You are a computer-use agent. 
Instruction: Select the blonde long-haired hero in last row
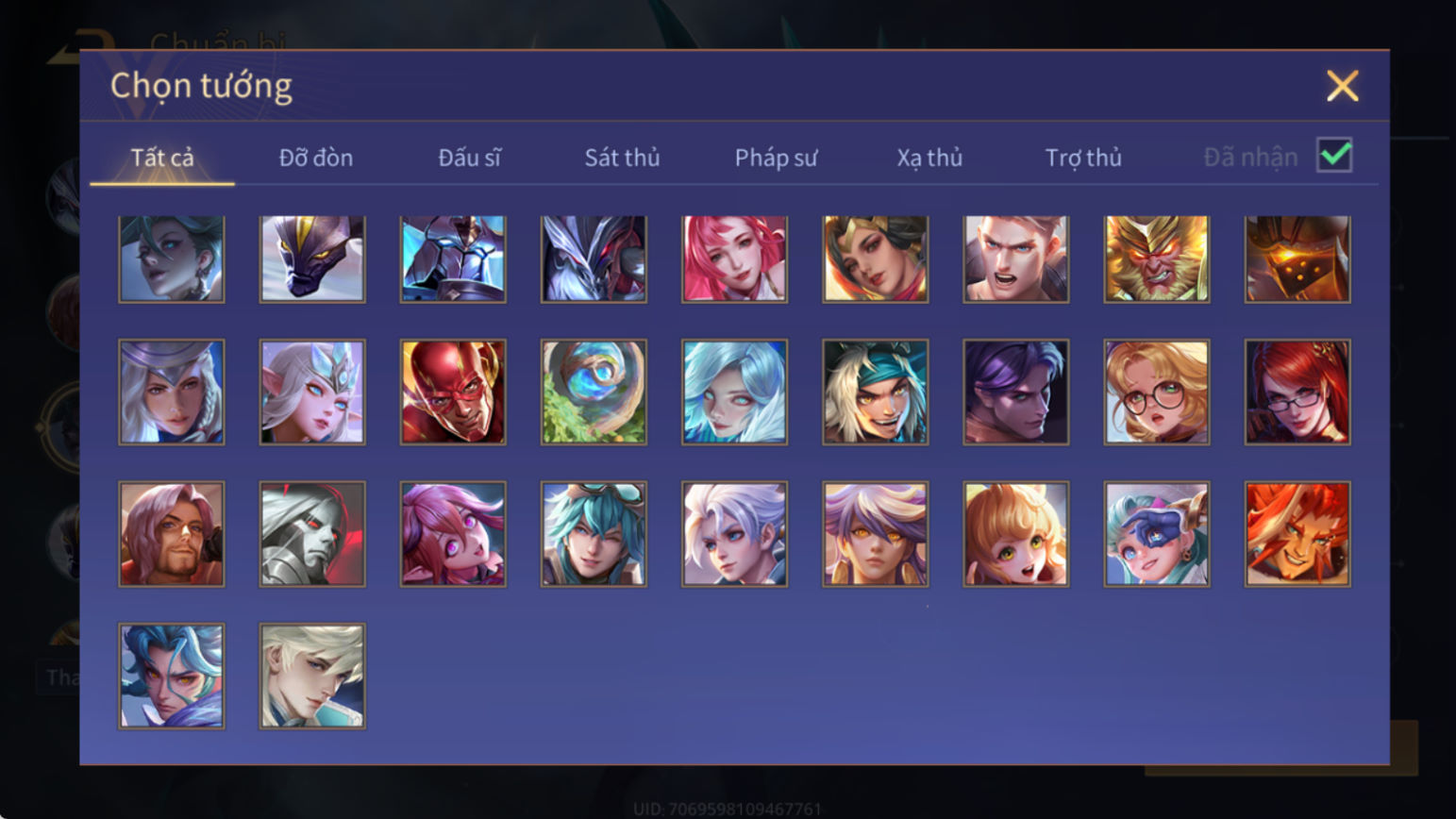pyautogui.click(x=312, y=676)
